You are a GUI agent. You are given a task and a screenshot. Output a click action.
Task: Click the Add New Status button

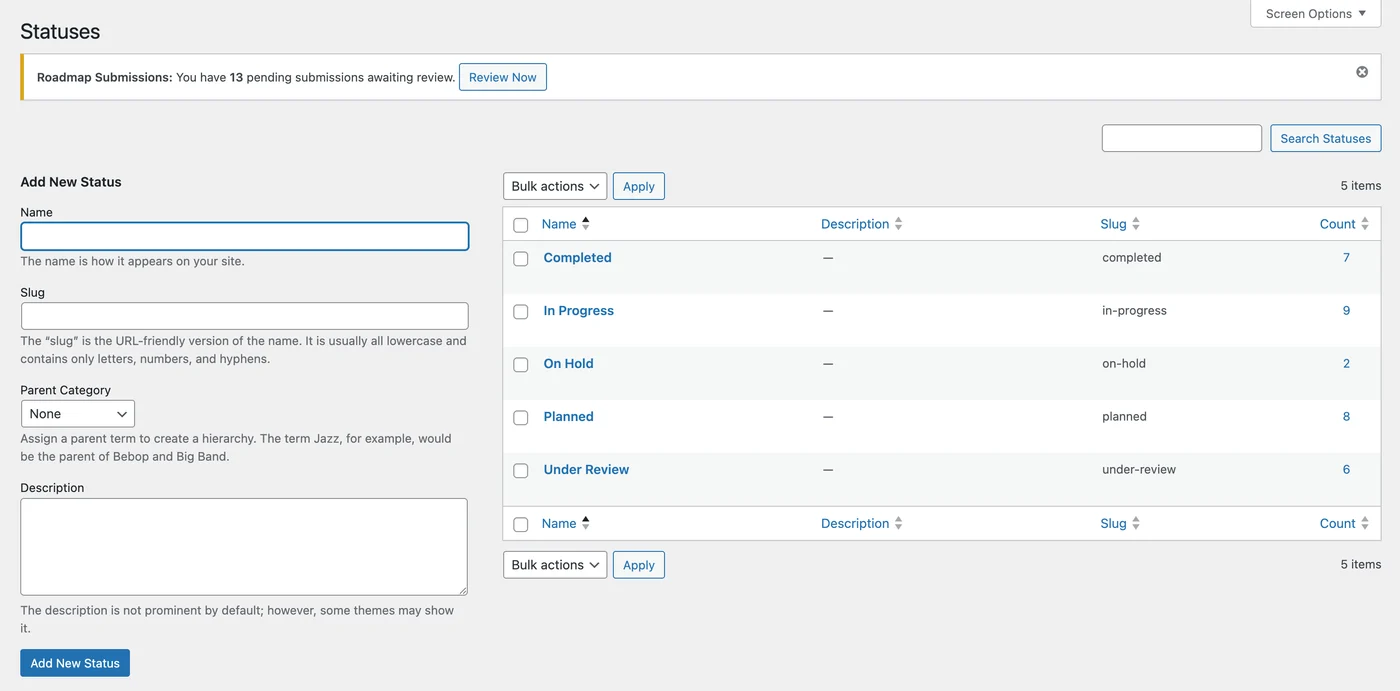pos(75,663)
